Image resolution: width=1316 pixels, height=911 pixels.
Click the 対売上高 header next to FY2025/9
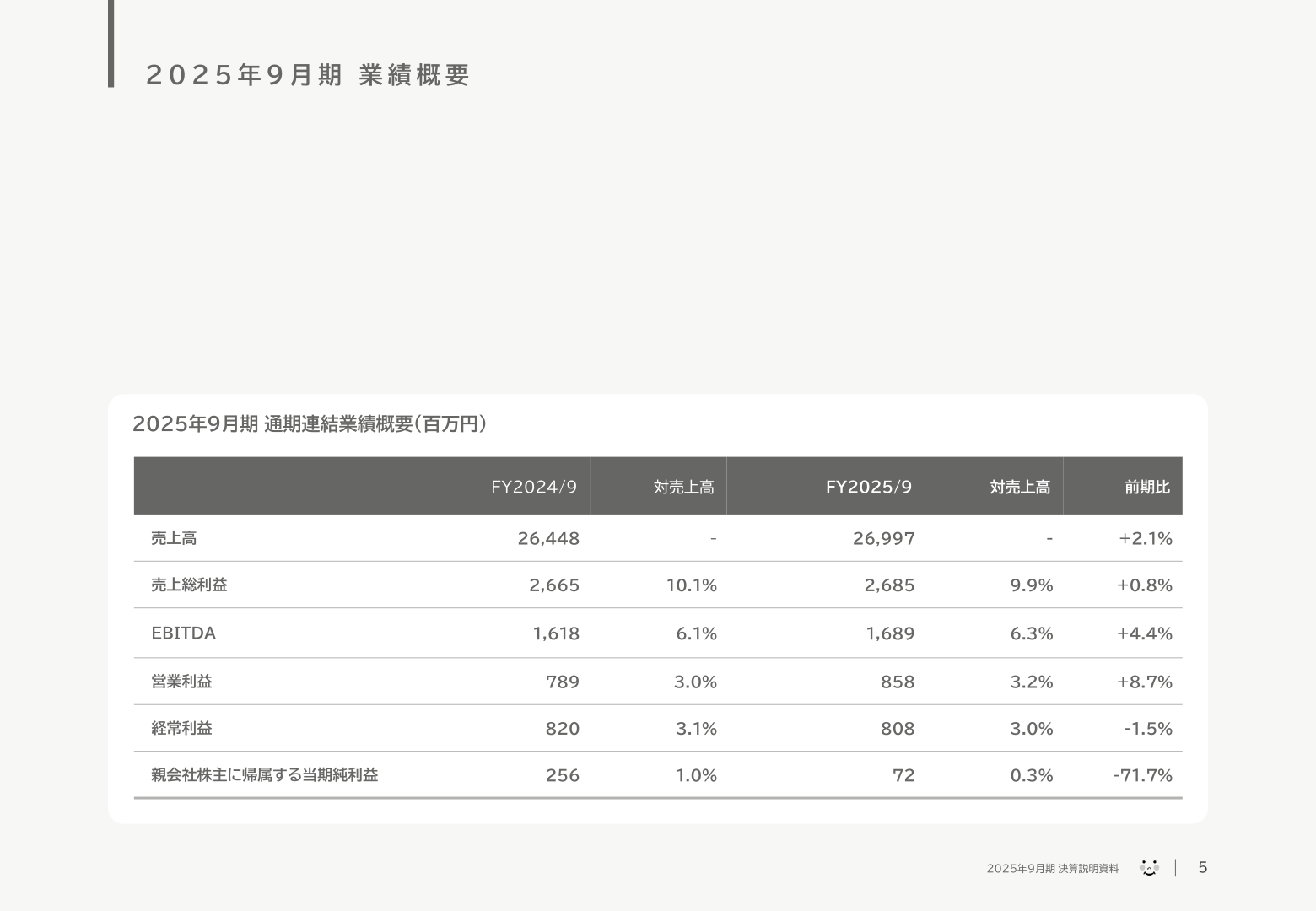(x=1020, y=487)
